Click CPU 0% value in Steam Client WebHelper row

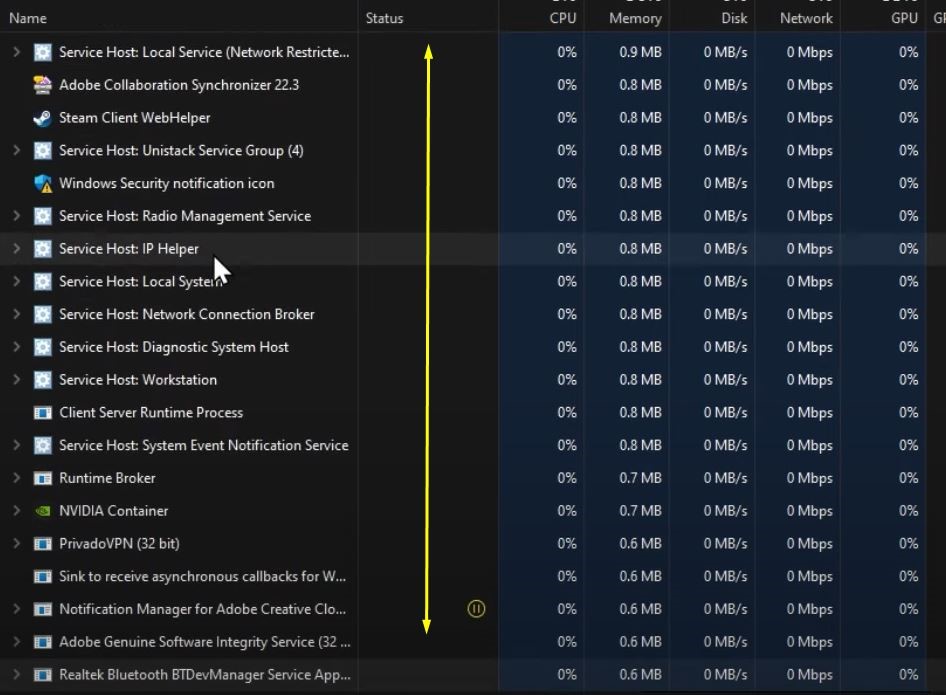coord(567,118)
